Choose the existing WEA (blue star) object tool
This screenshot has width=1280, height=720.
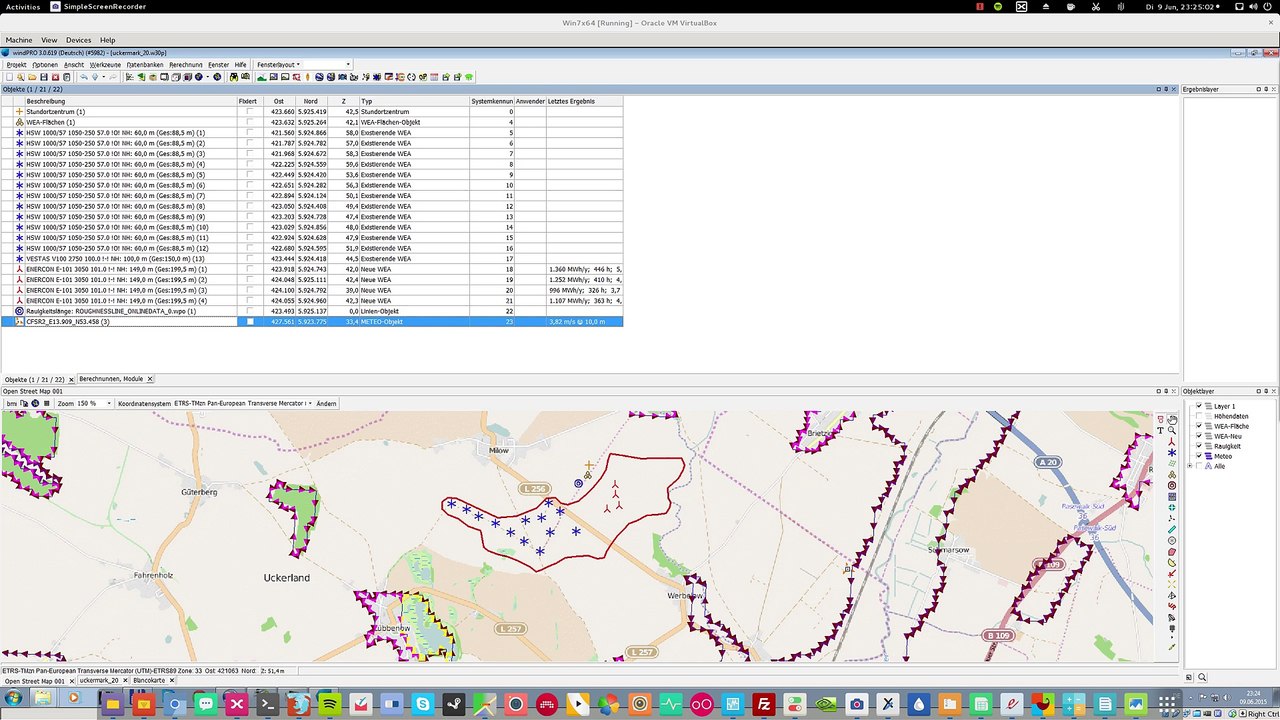click(1172, 453)
